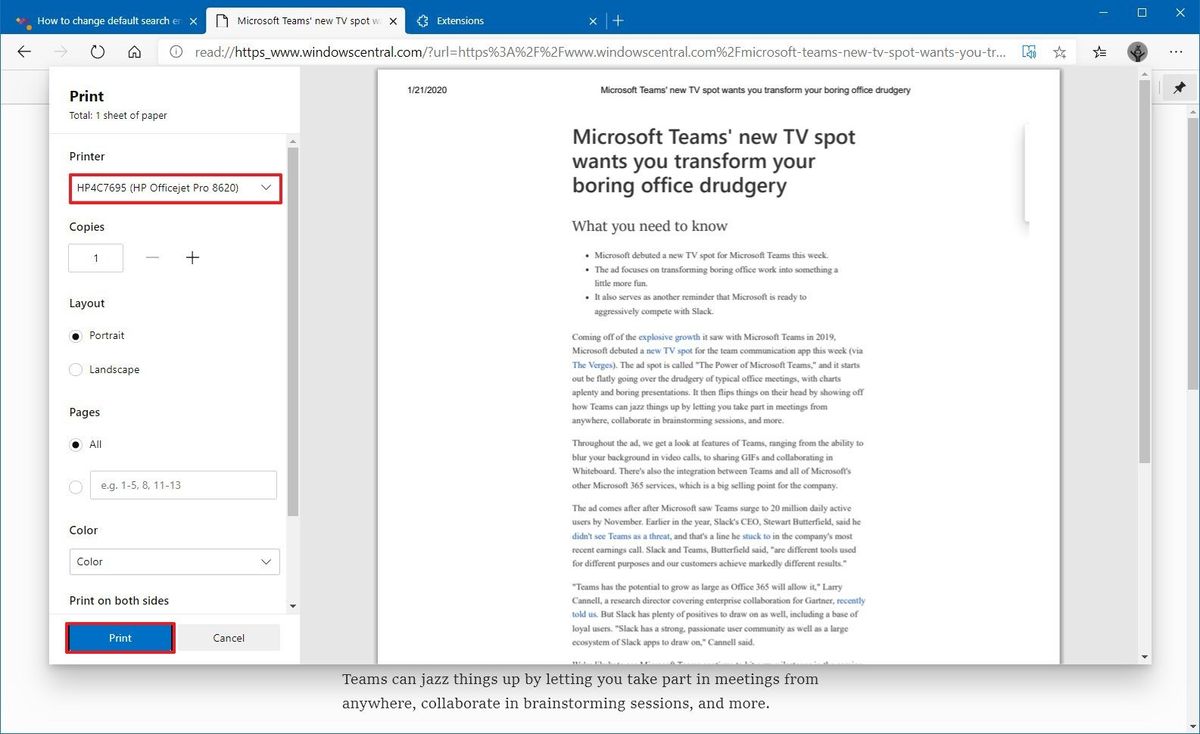
Task: Click the page range input field
Action: click(183, 485)
